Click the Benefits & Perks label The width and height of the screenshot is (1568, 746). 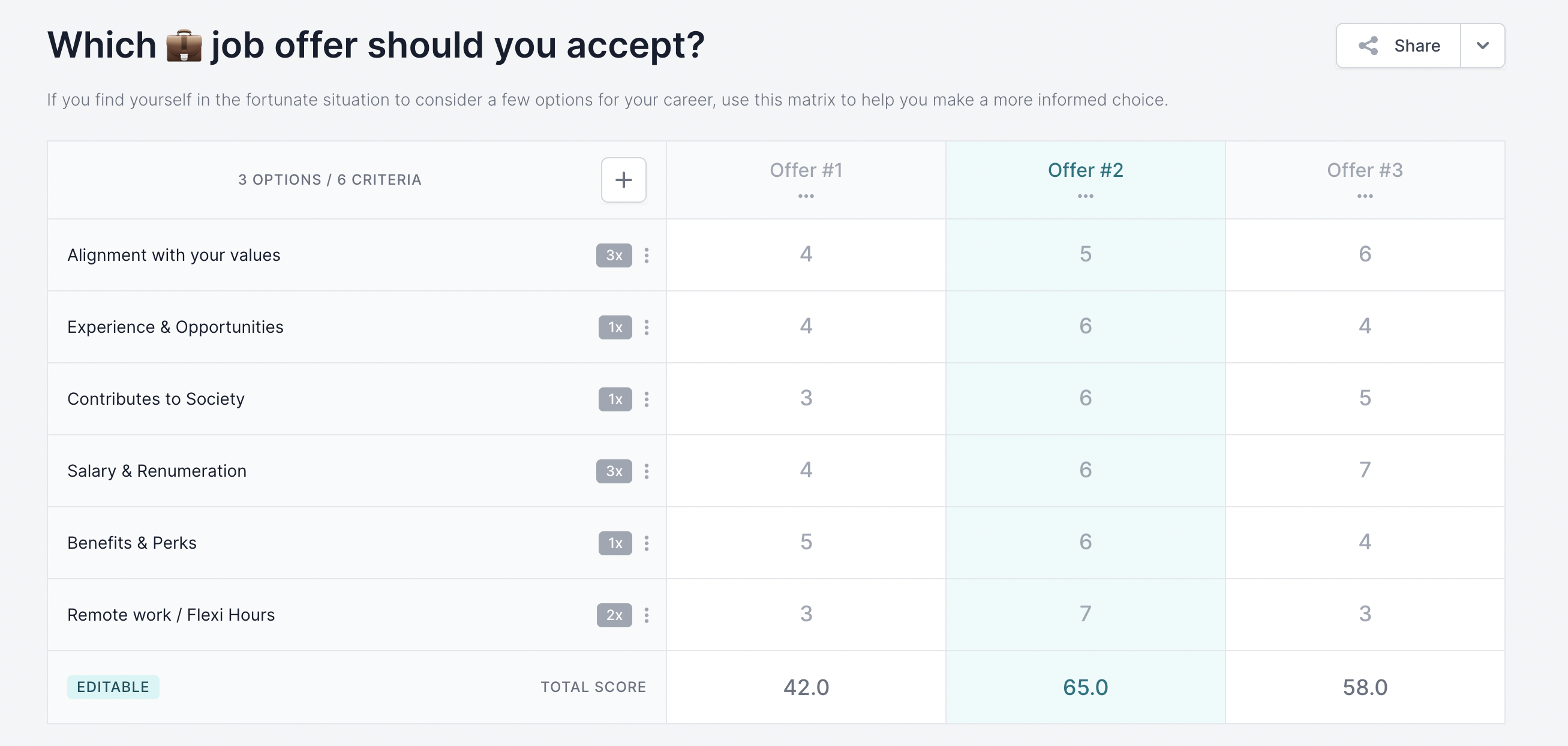pos(131,543)
